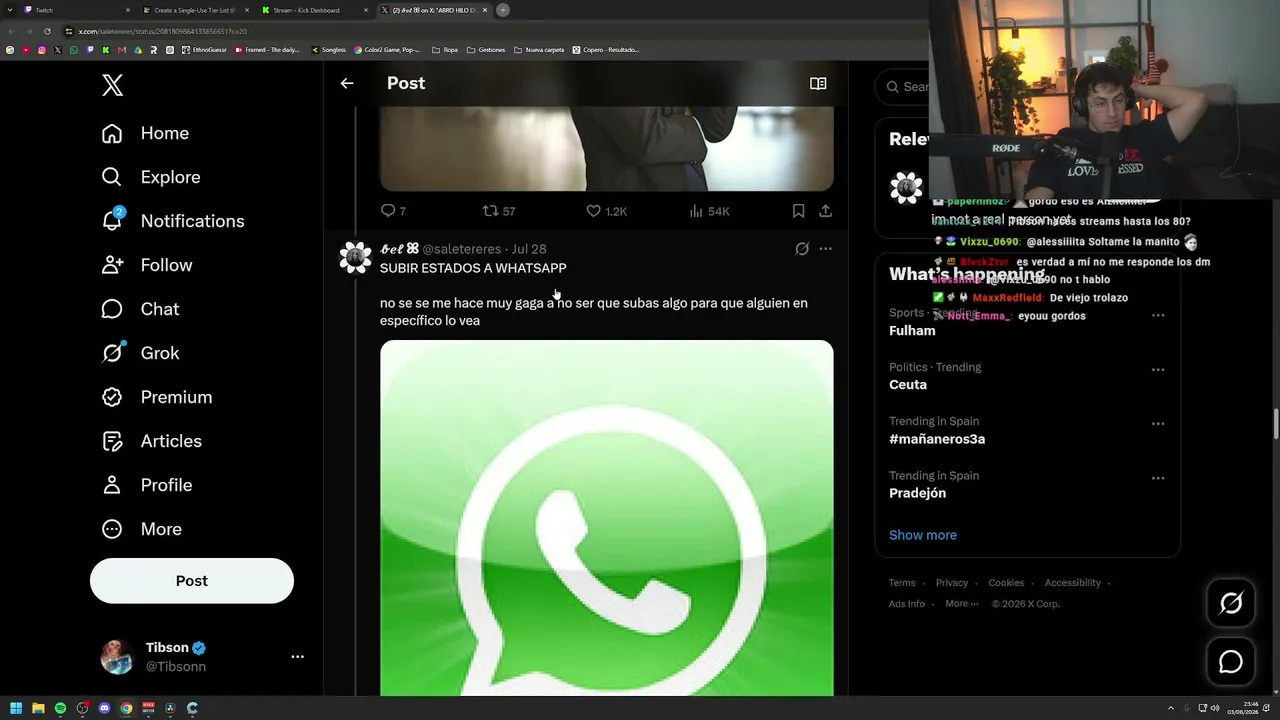The image size is (1280, 720).
Task: Open the Privacy footer link
Action: (952, 583)
